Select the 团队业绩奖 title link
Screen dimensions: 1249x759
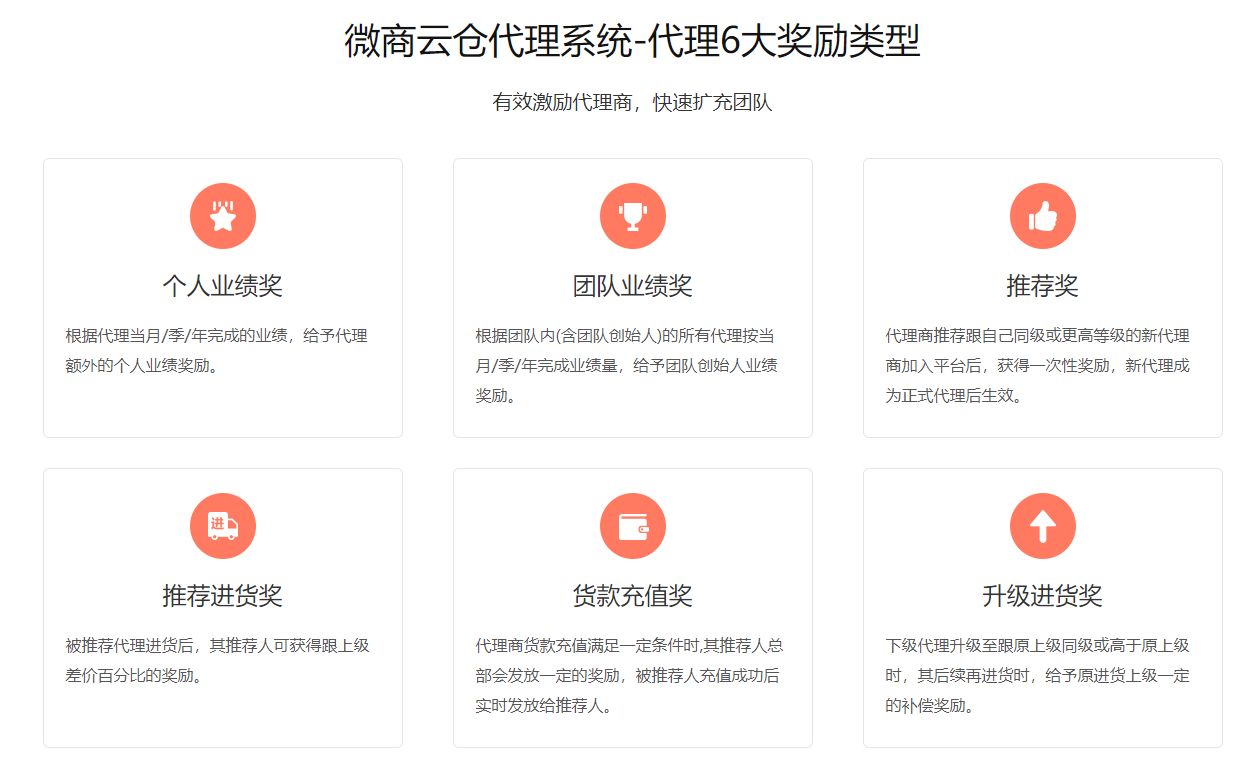(x=632, y=284)
